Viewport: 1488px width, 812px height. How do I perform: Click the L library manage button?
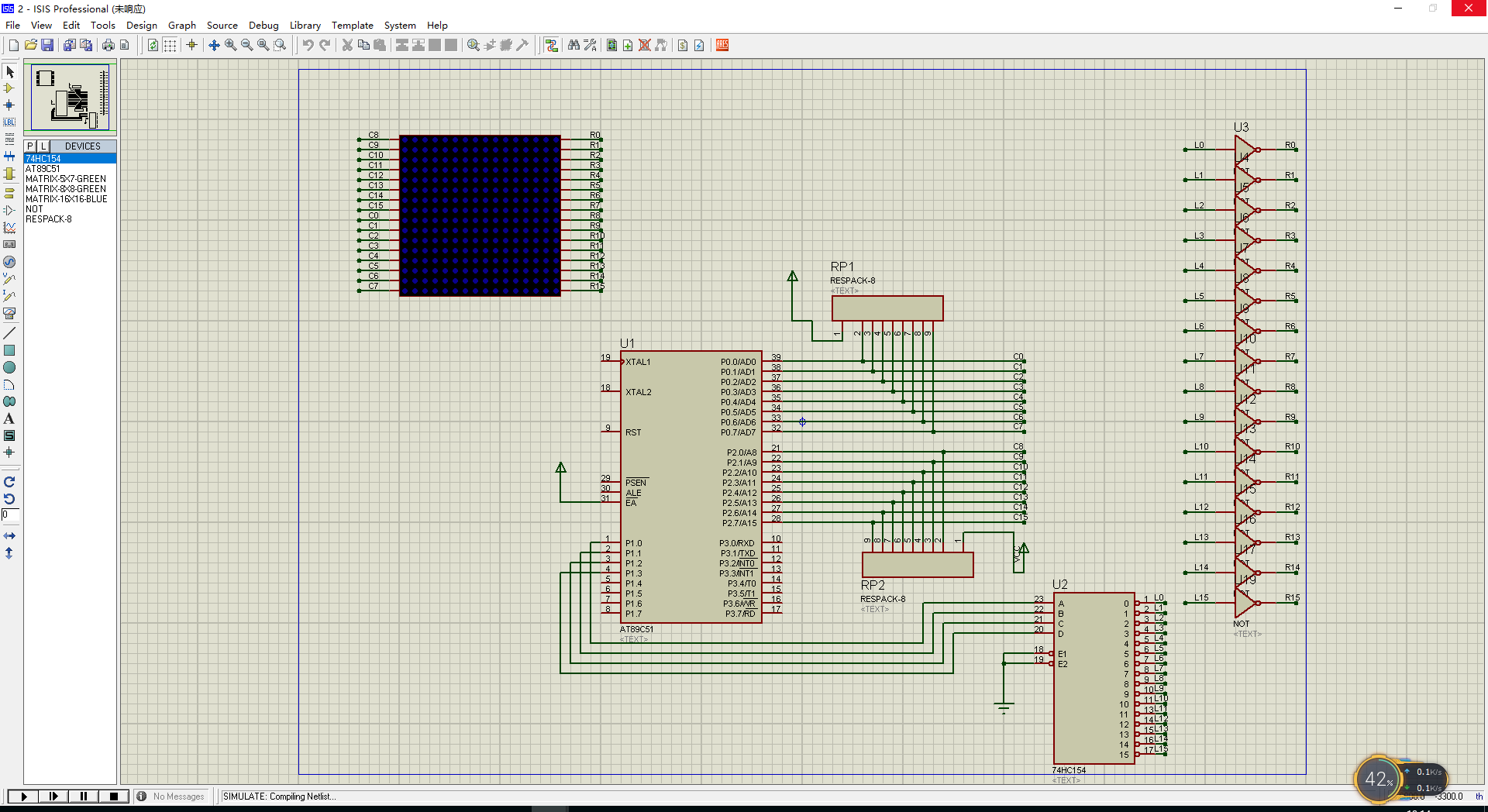point(43,146)
